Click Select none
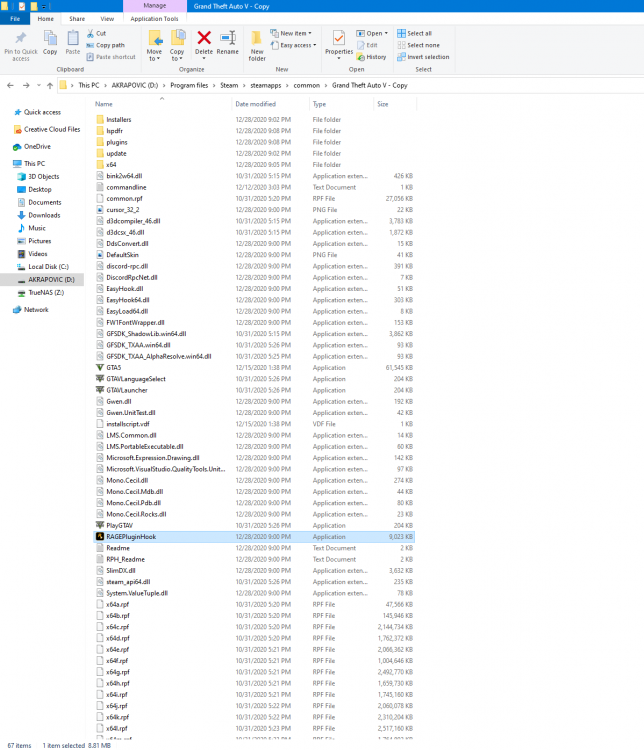 419,45
